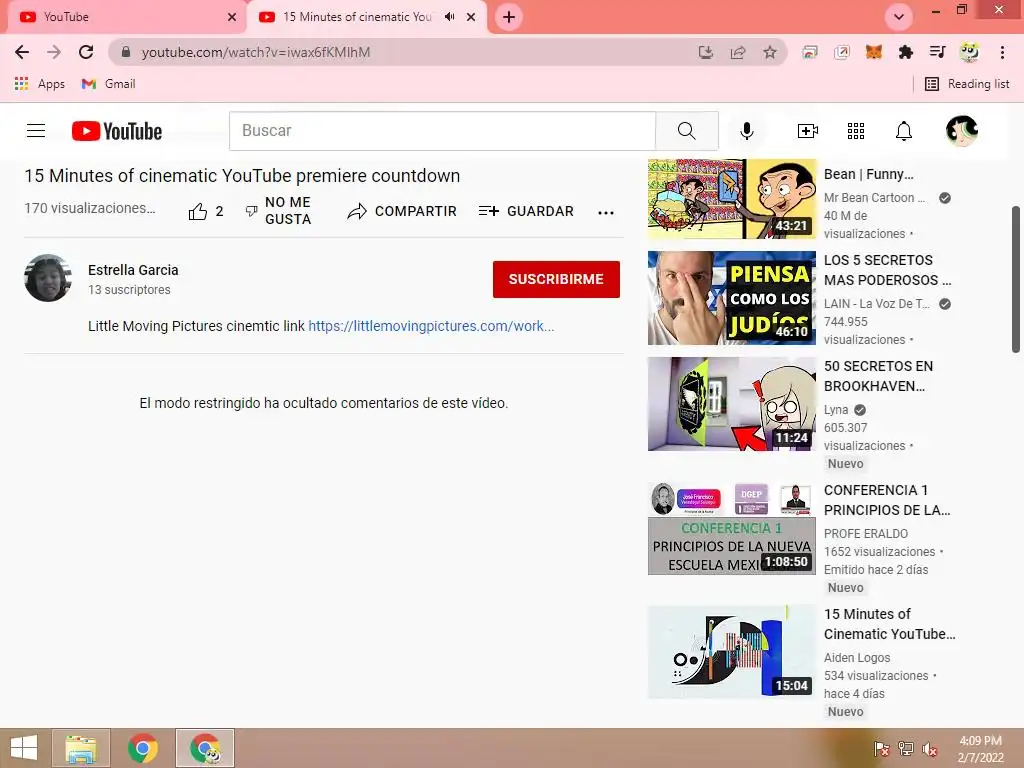
Task: Open the media control queue icon
Action: [937, 52]
